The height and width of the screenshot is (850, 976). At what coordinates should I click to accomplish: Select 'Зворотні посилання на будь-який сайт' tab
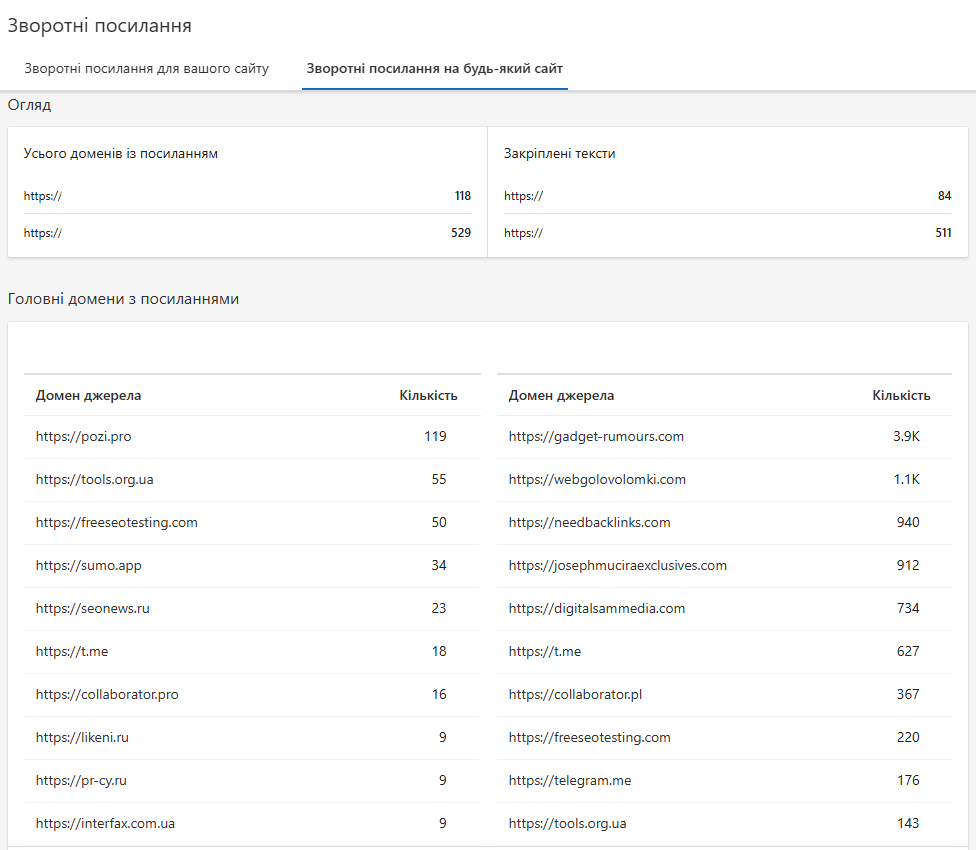[435, 69]
